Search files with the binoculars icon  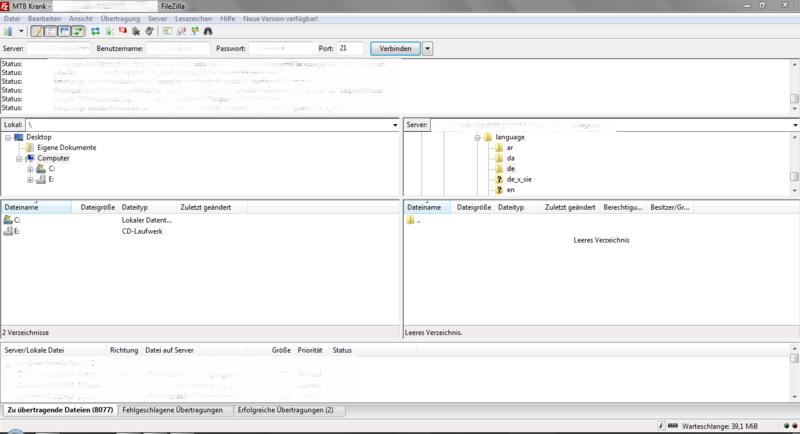click(x=208, y=32)
